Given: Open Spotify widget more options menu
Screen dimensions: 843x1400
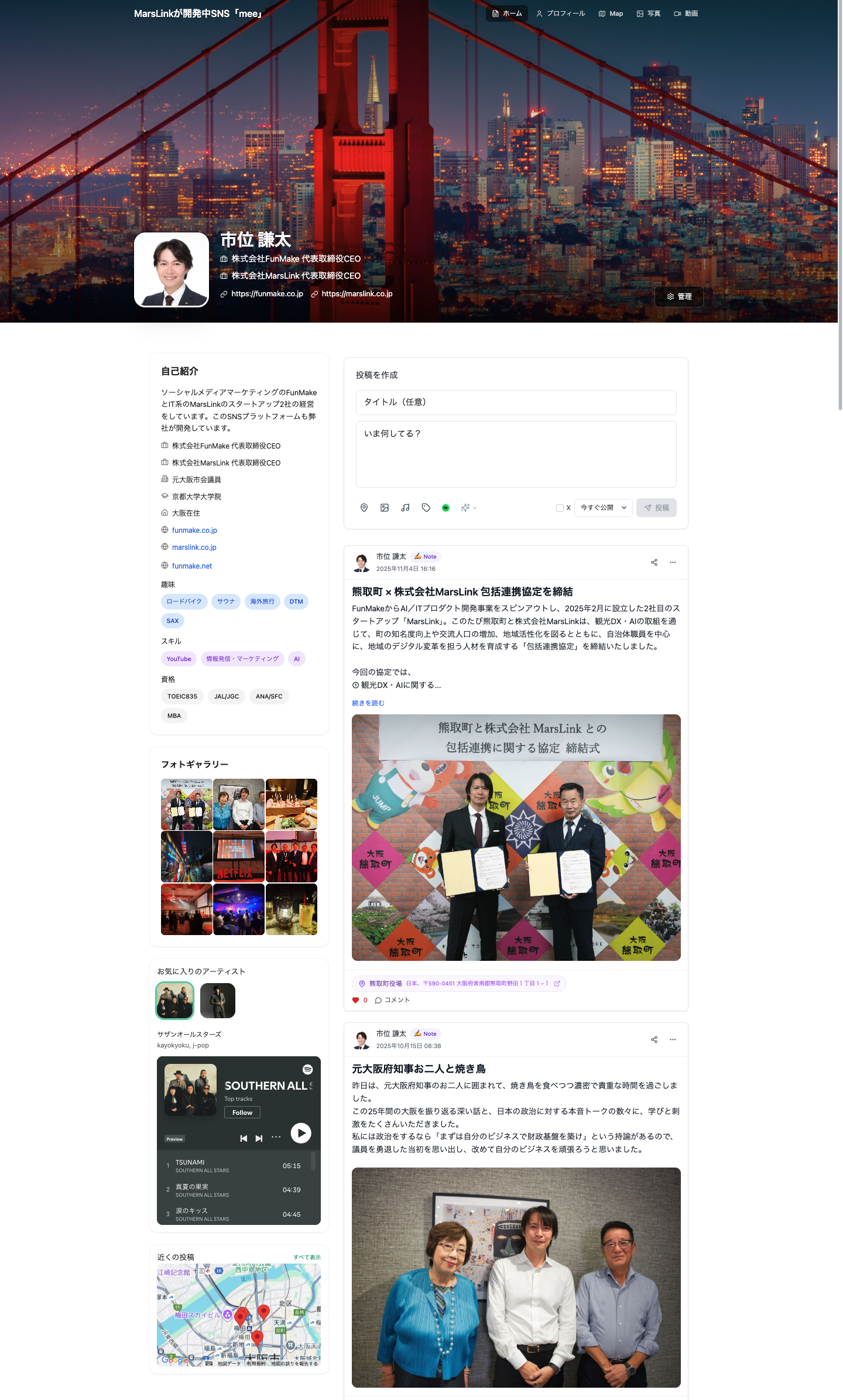Looking at the screenshot, I should tap(276, 1137).
